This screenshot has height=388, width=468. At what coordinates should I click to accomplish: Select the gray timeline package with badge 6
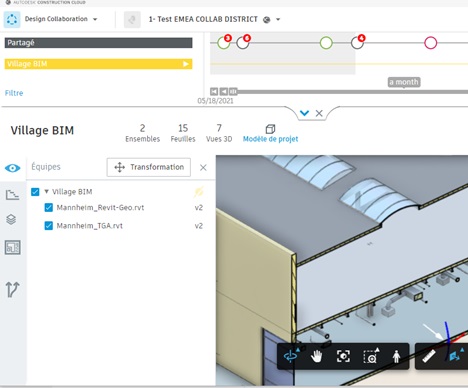tap(243, 43)
